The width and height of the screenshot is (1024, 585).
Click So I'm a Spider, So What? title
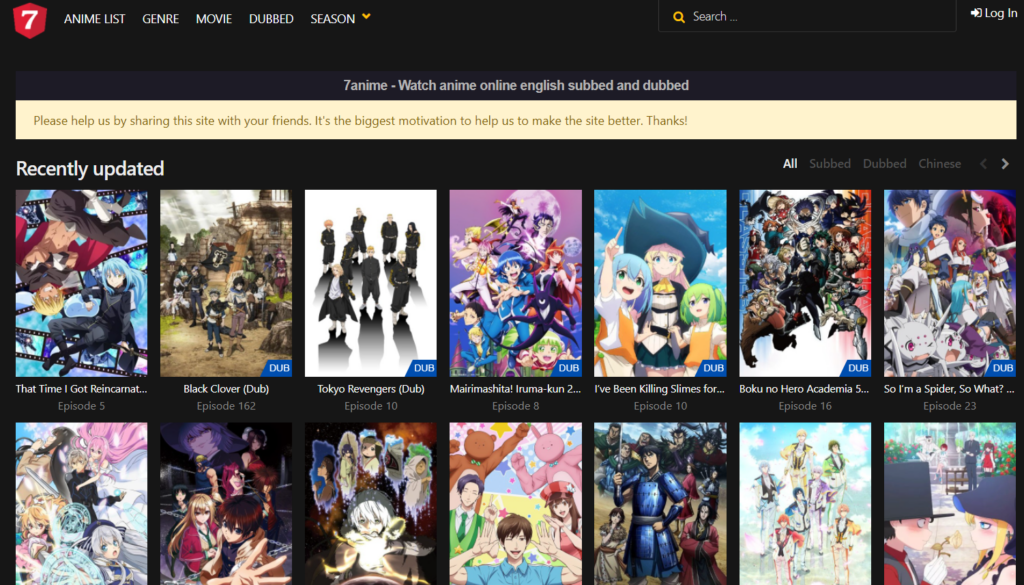coord(950,389)
